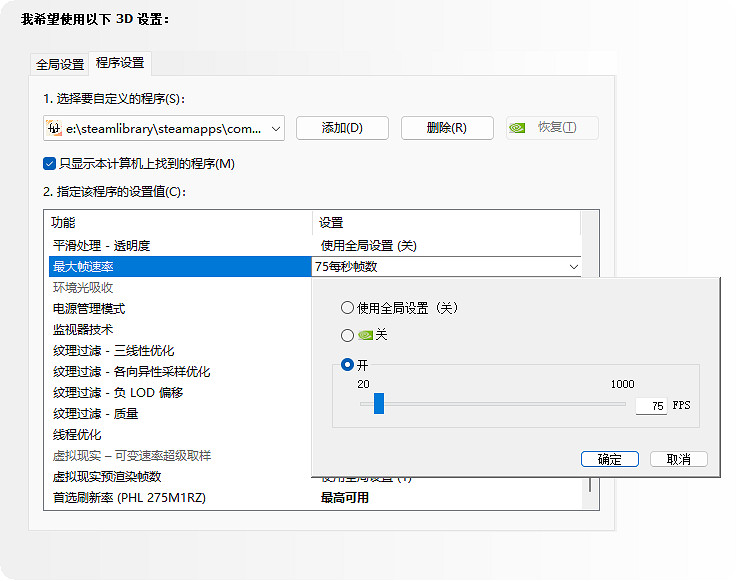
Task: Select the 纹理过滤 - 三线性优化 row
Action: point(180,351)
